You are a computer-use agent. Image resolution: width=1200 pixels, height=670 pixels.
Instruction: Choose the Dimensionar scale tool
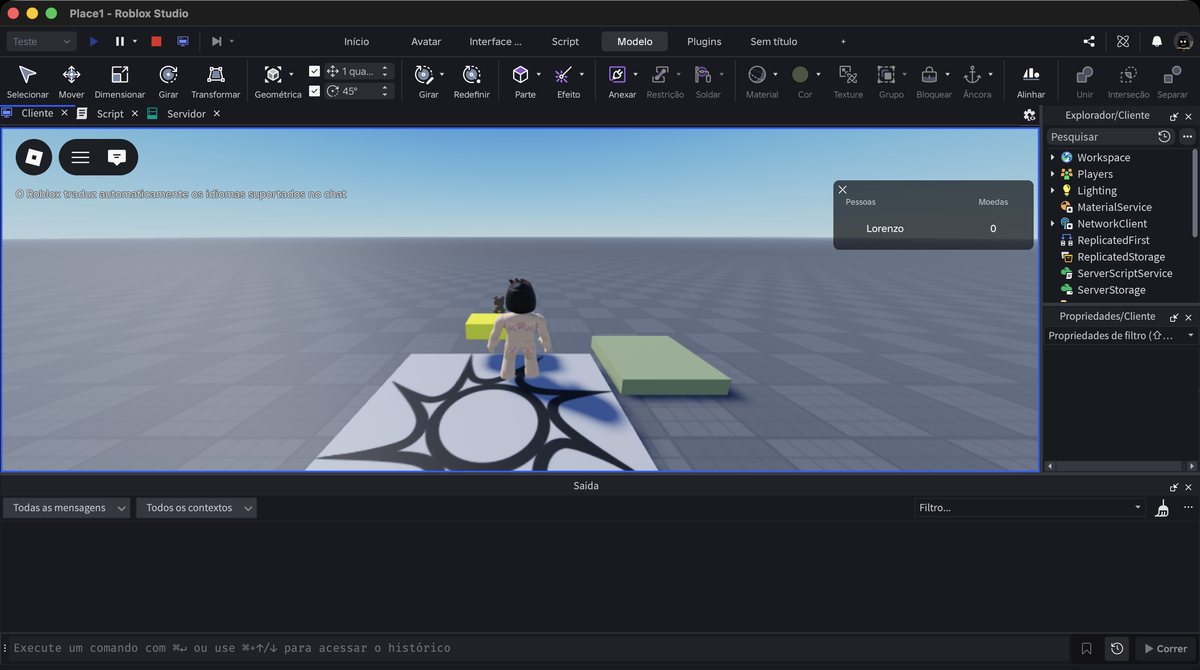[x=119, y=75]
